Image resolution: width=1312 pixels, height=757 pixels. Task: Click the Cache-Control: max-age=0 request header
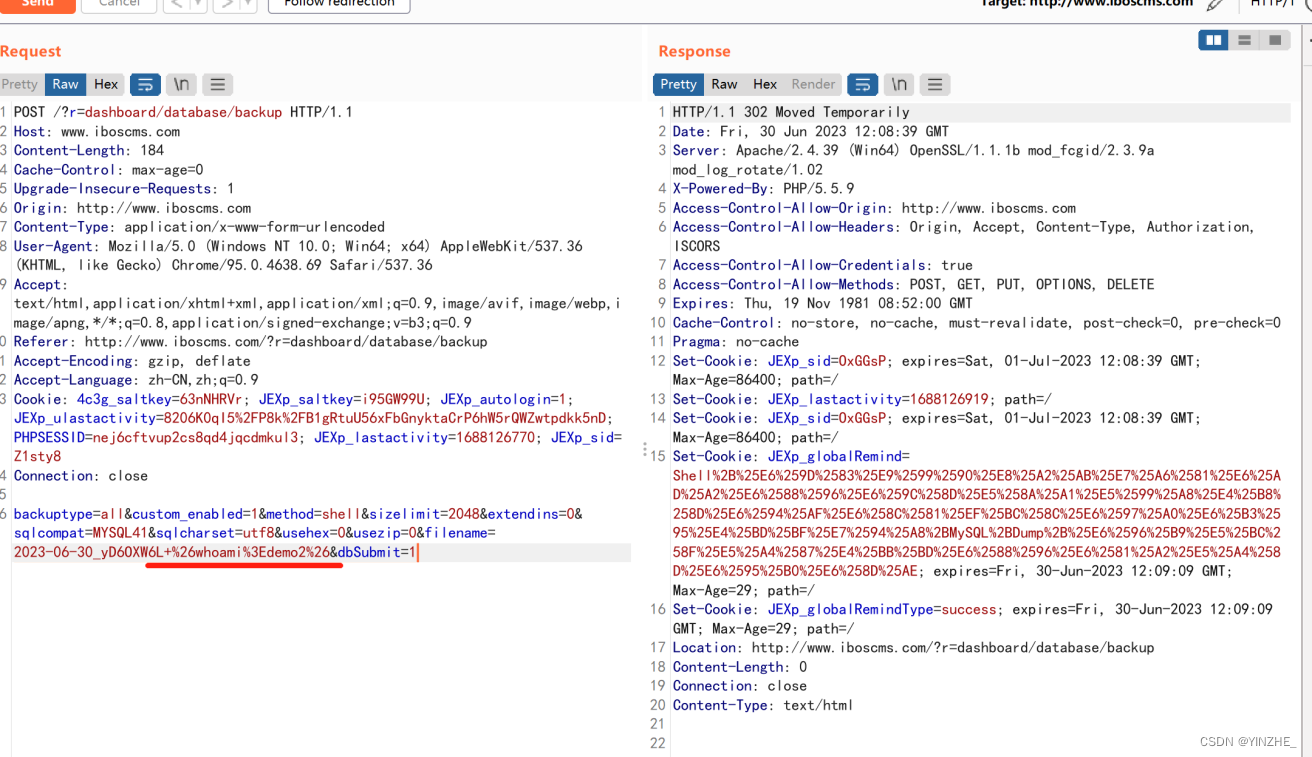[x=108, y=169]
